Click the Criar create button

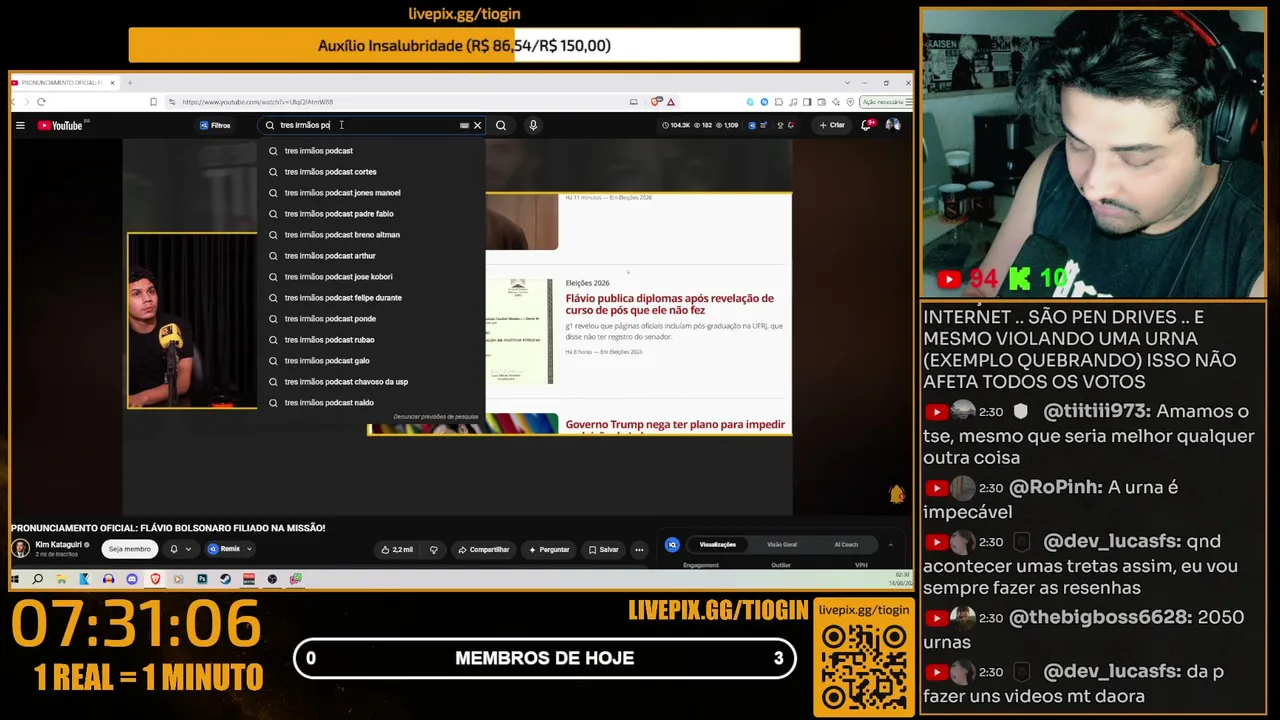pos(832,125)
